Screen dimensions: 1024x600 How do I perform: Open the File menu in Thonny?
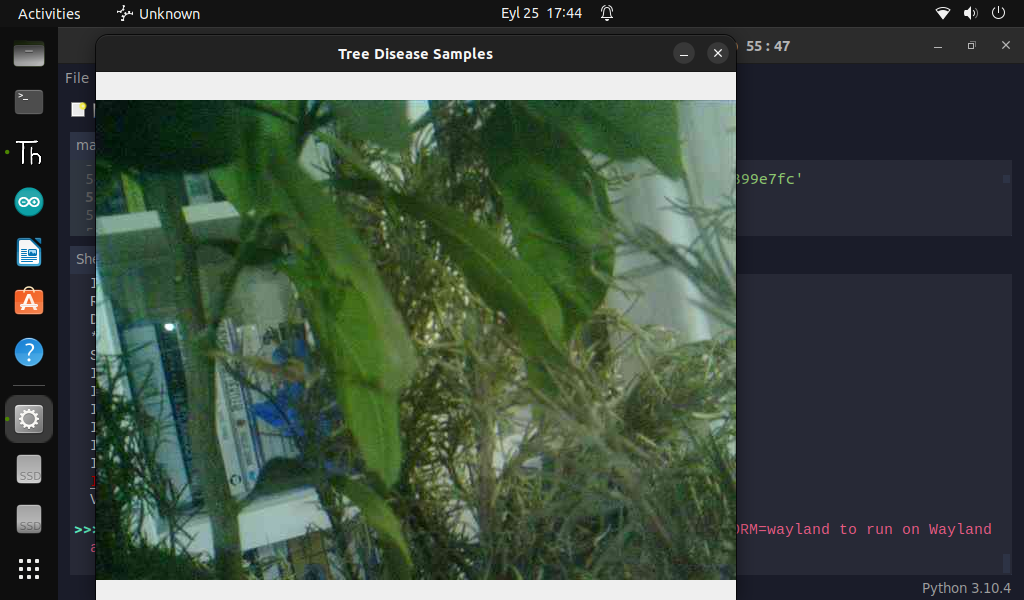(76, 78)
